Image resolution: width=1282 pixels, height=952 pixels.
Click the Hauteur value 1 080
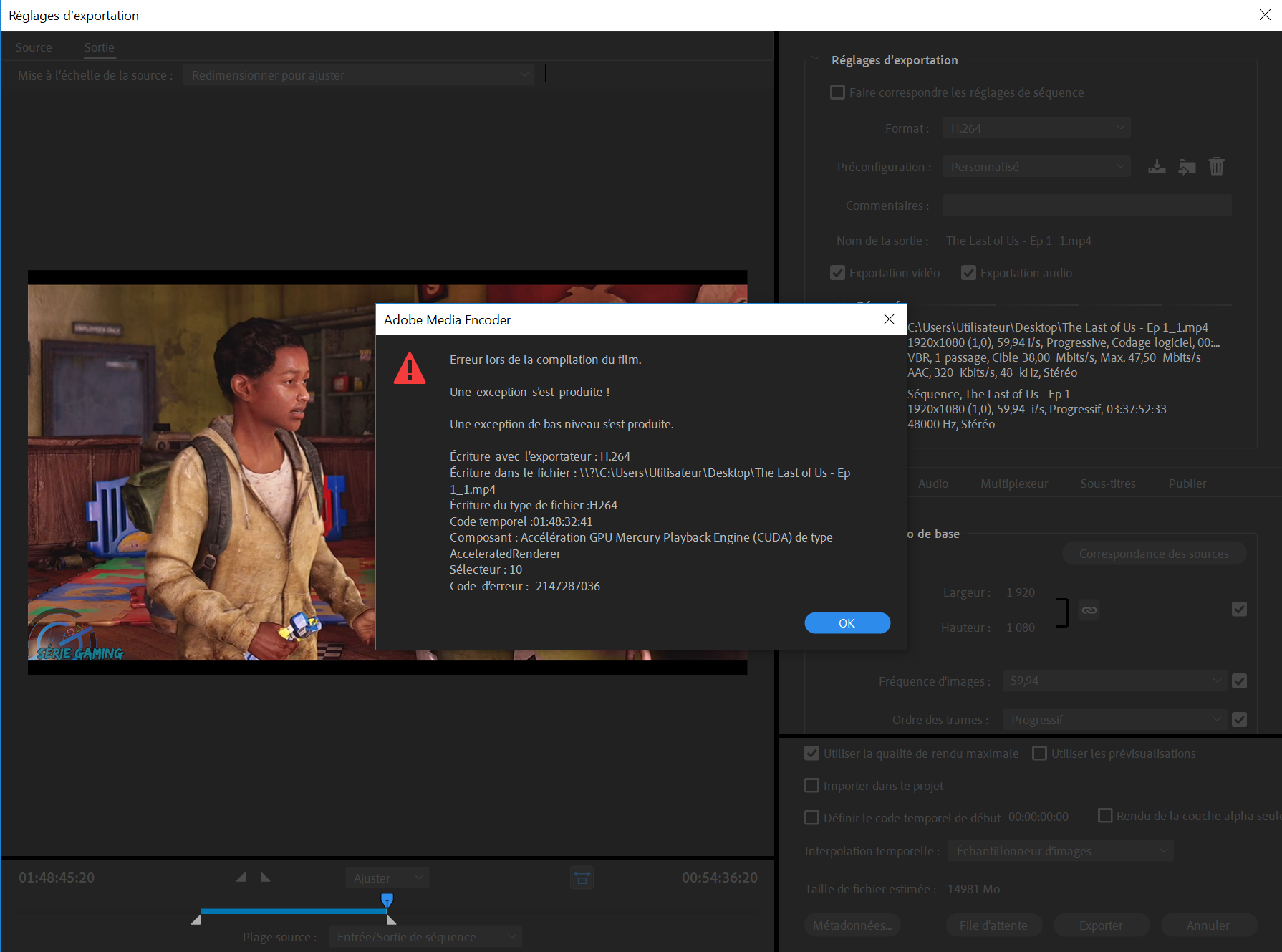[x=1021, y=628]
